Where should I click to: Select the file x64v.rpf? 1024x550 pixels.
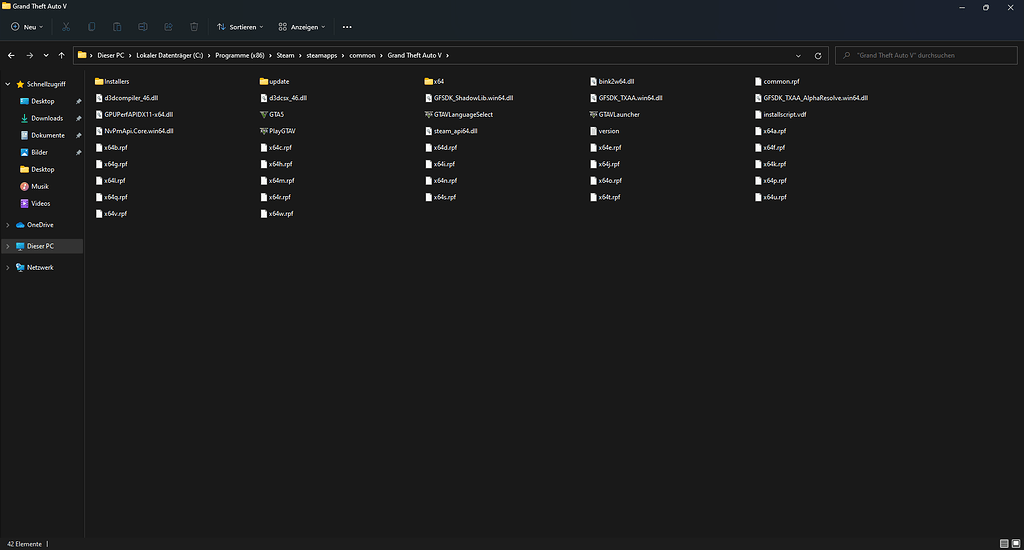(x=111, y=214)
